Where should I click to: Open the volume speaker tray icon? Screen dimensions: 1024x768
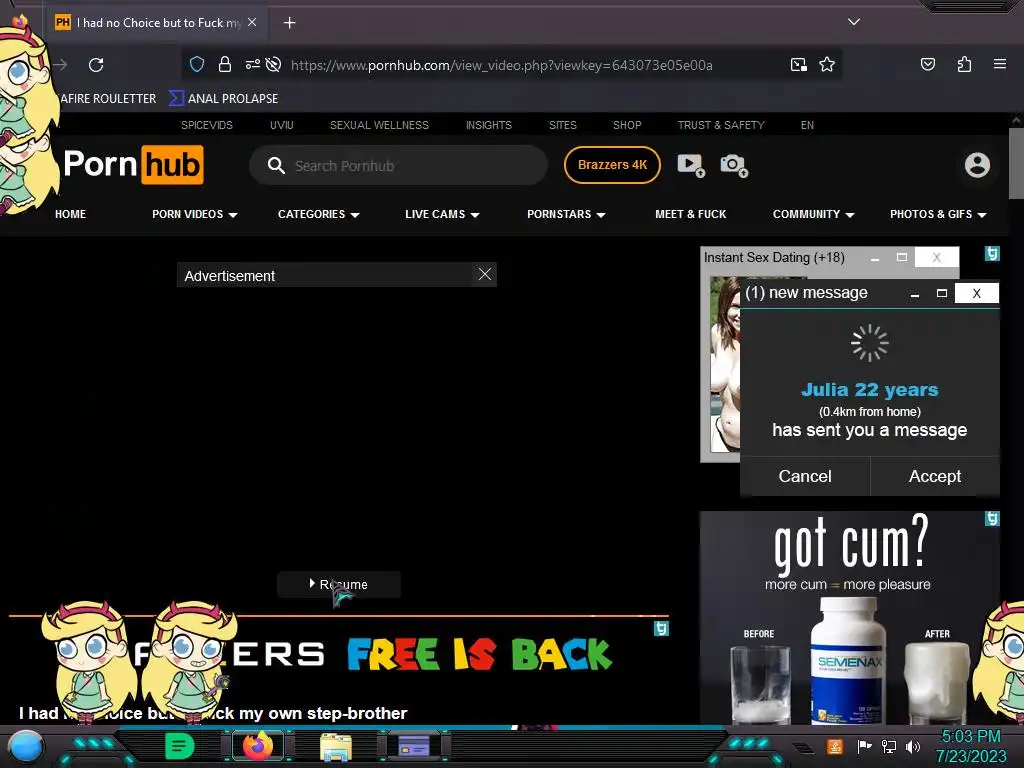pos(913,746)
